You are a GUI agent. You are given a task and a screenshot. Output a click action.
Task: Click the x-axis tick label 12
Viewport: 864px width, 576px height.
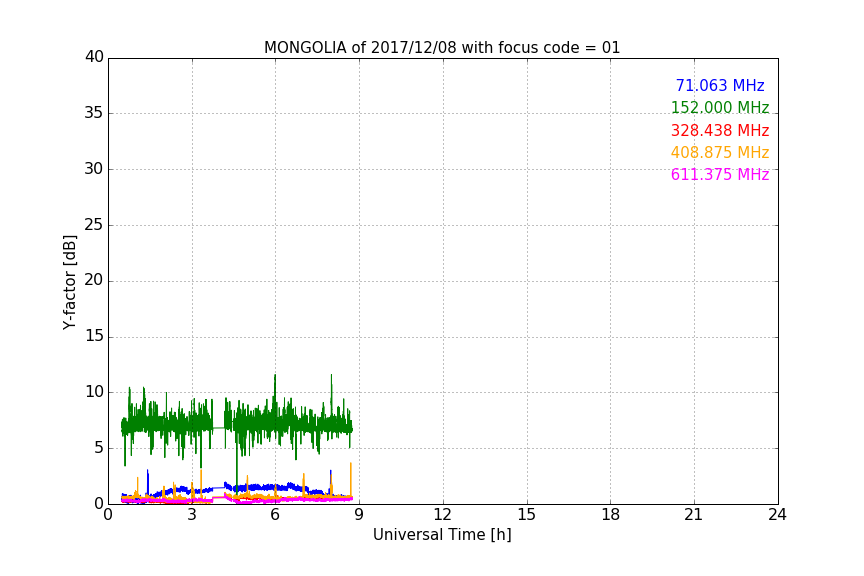click(442, 515)
